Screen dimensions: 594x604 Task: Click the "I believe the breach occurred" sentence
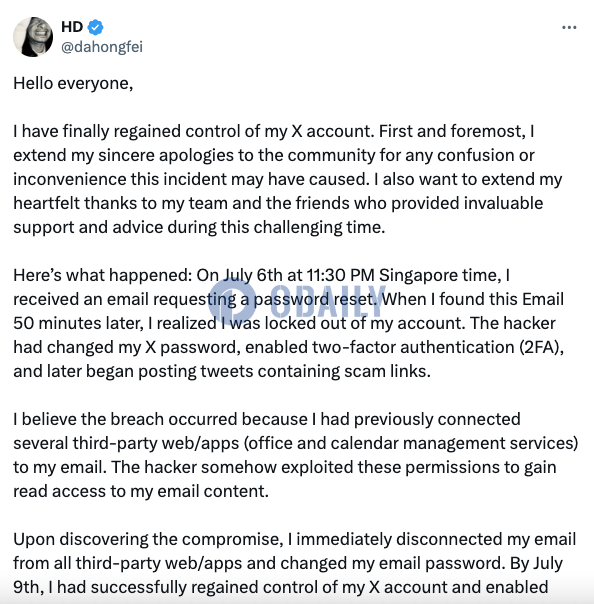[267, 419]
